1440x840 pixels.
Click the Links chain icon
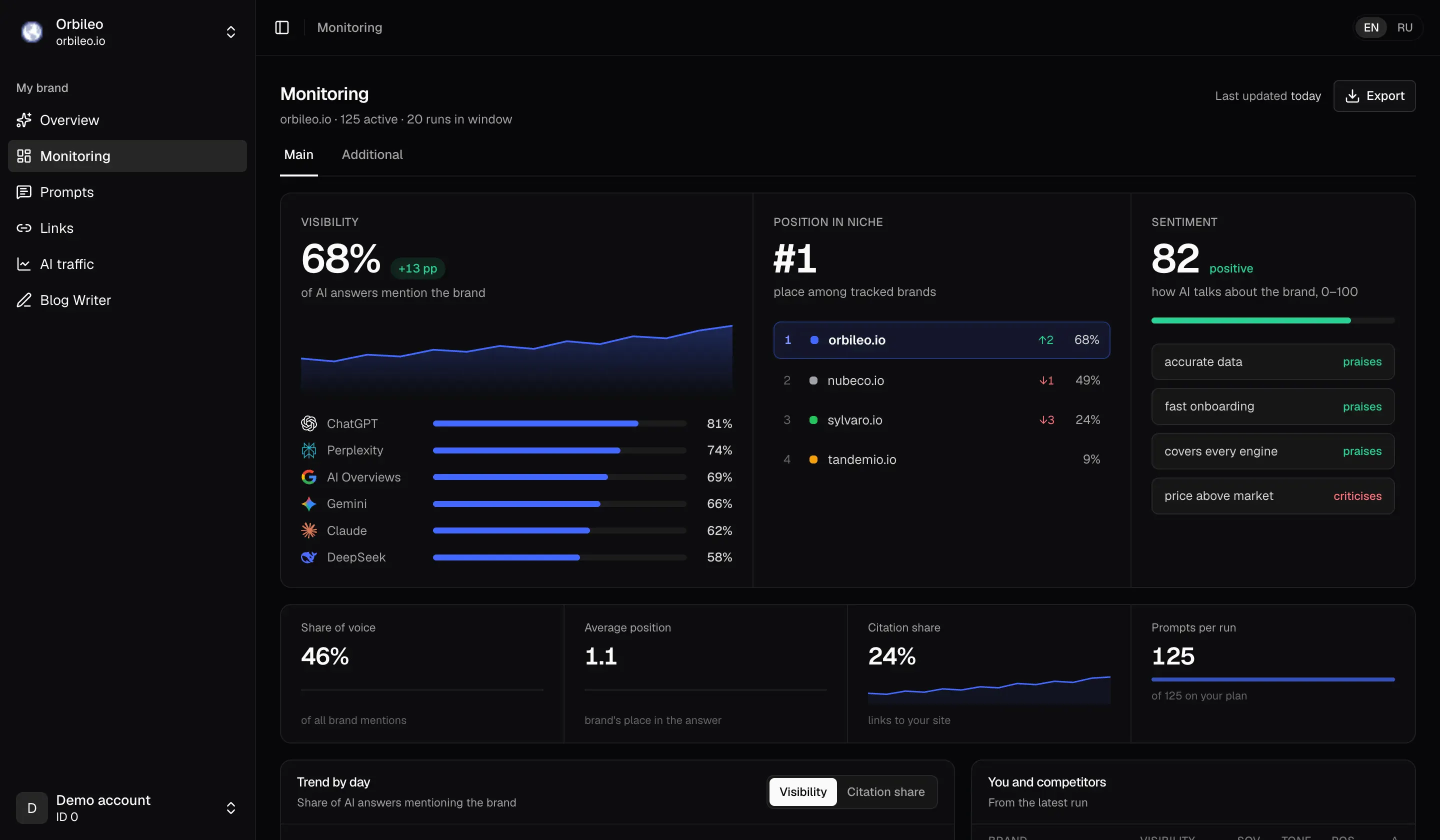click(23, 228)
